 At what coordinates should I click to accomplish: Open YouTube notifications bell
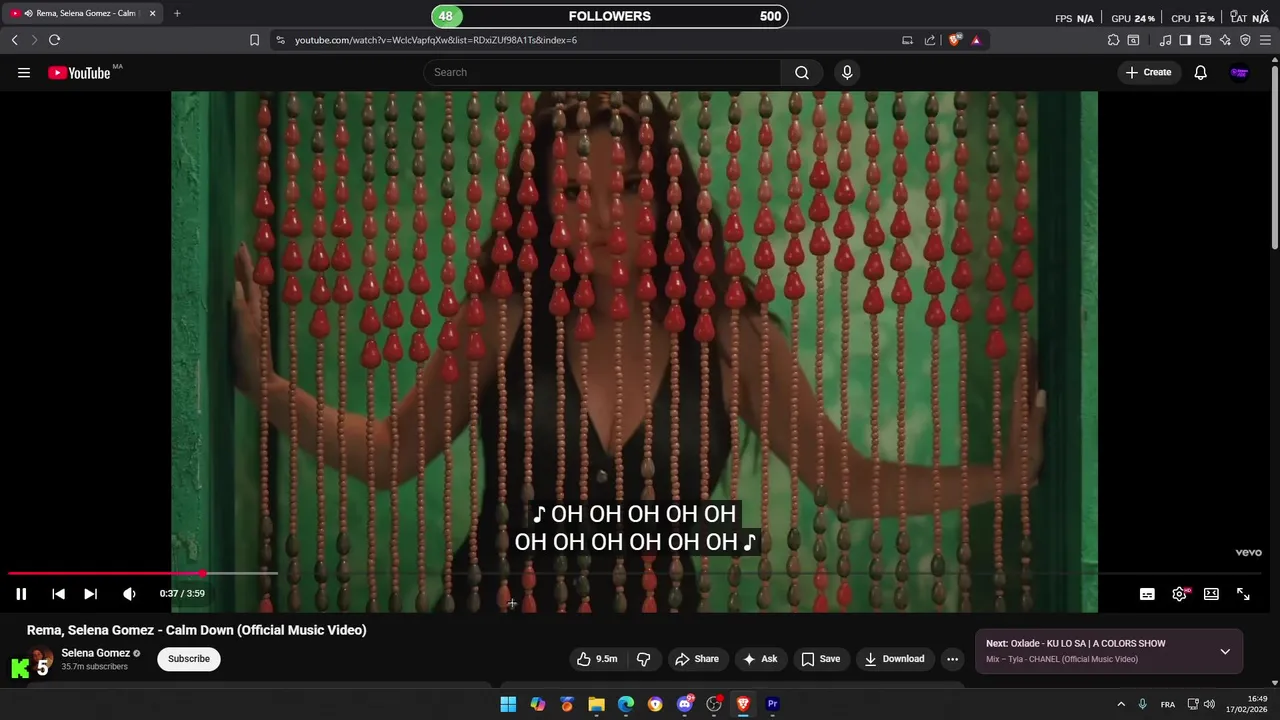(x=1200, y=72)
